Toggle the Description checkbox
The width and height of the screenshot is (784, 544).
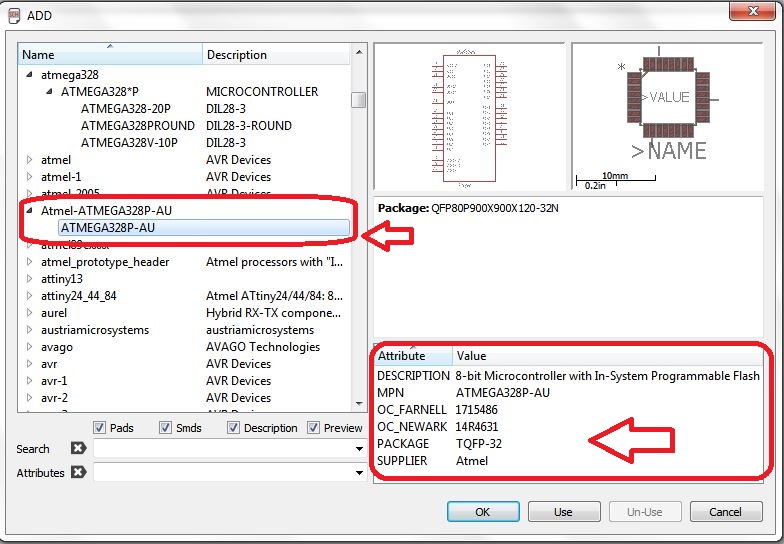pyautogui.click(x=233, y=428)
